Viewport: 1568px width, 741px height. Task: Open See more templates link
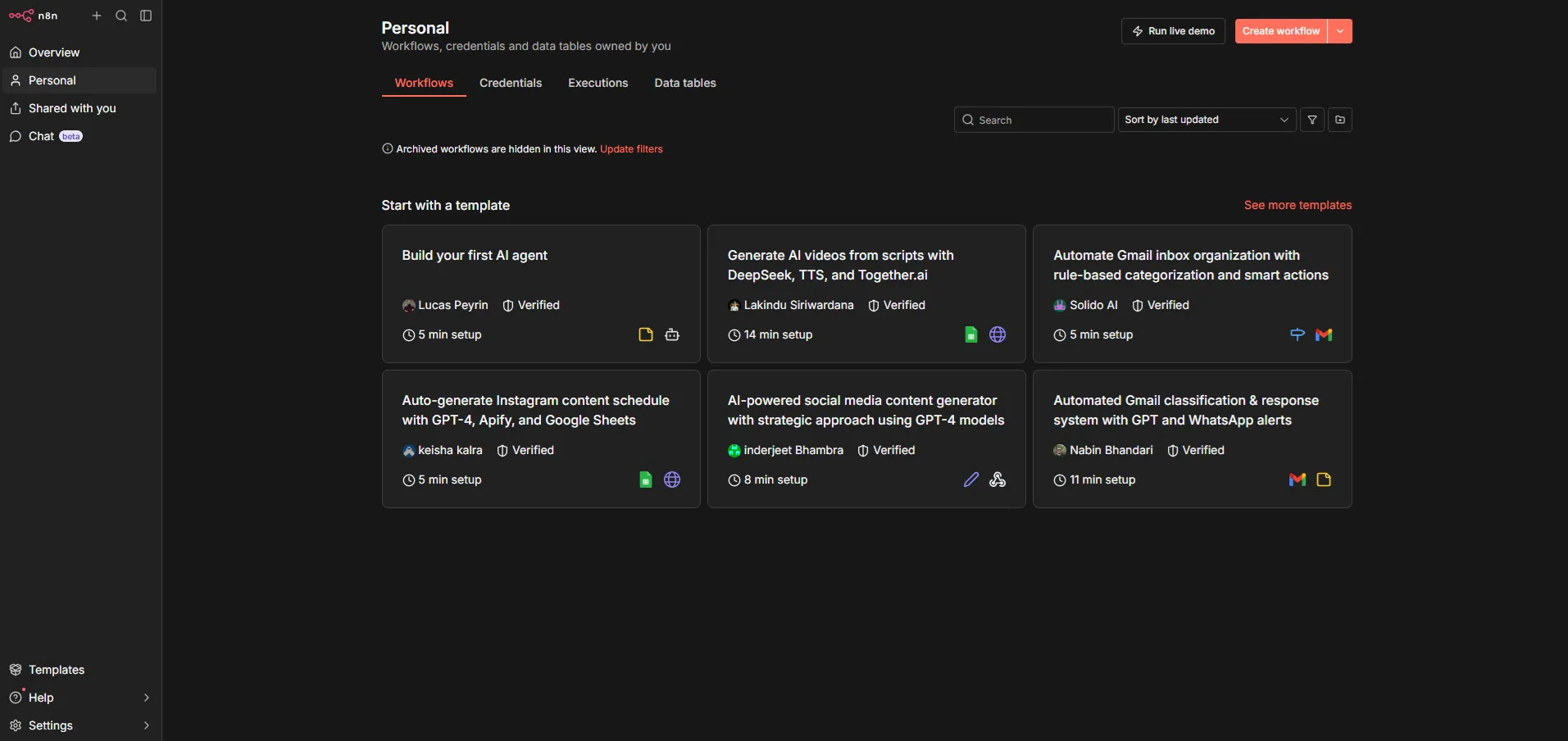click(1298, 205)
